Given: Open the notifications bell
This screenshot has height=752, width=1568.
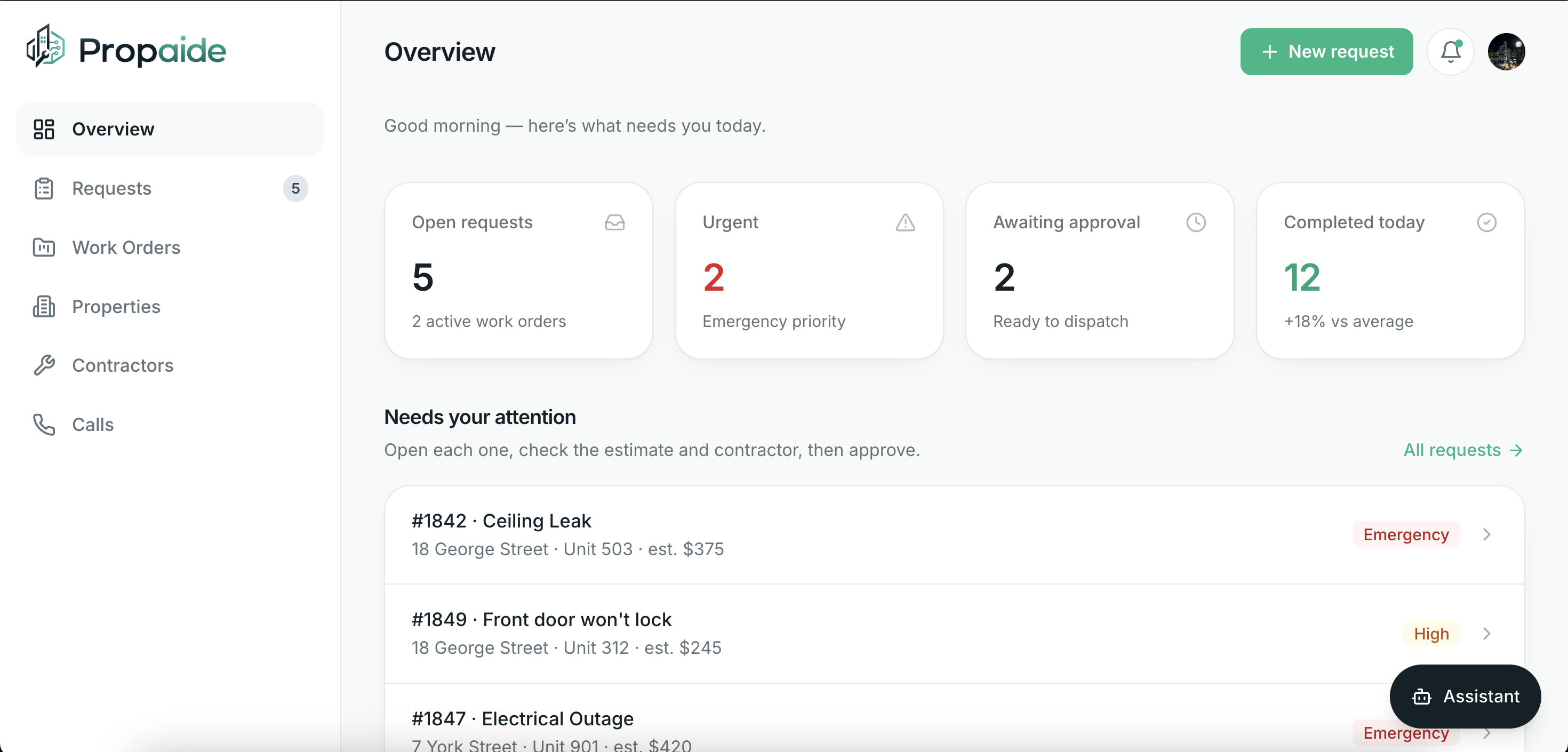Looking at the screenshot, I should point(1451,52).
